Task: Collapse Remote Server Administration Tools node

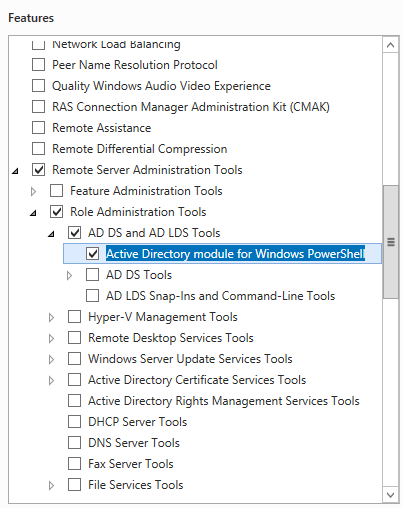Action: click(x=15, y=171)
